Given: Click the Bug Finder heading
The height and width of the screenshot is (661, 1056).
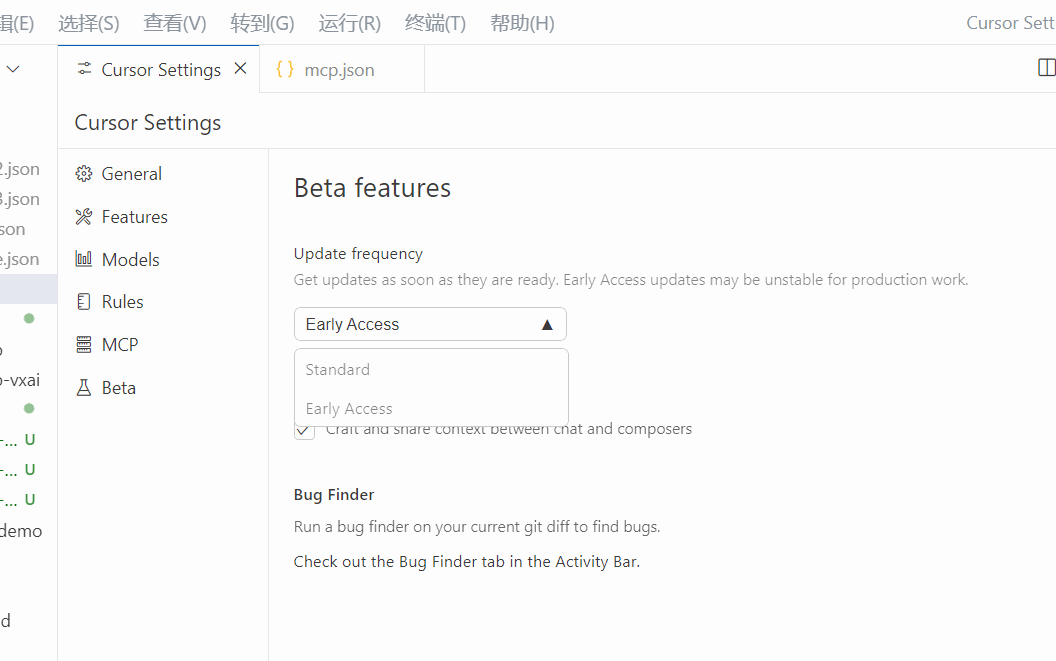Looking at the screenshot, I should coord(334,495).
